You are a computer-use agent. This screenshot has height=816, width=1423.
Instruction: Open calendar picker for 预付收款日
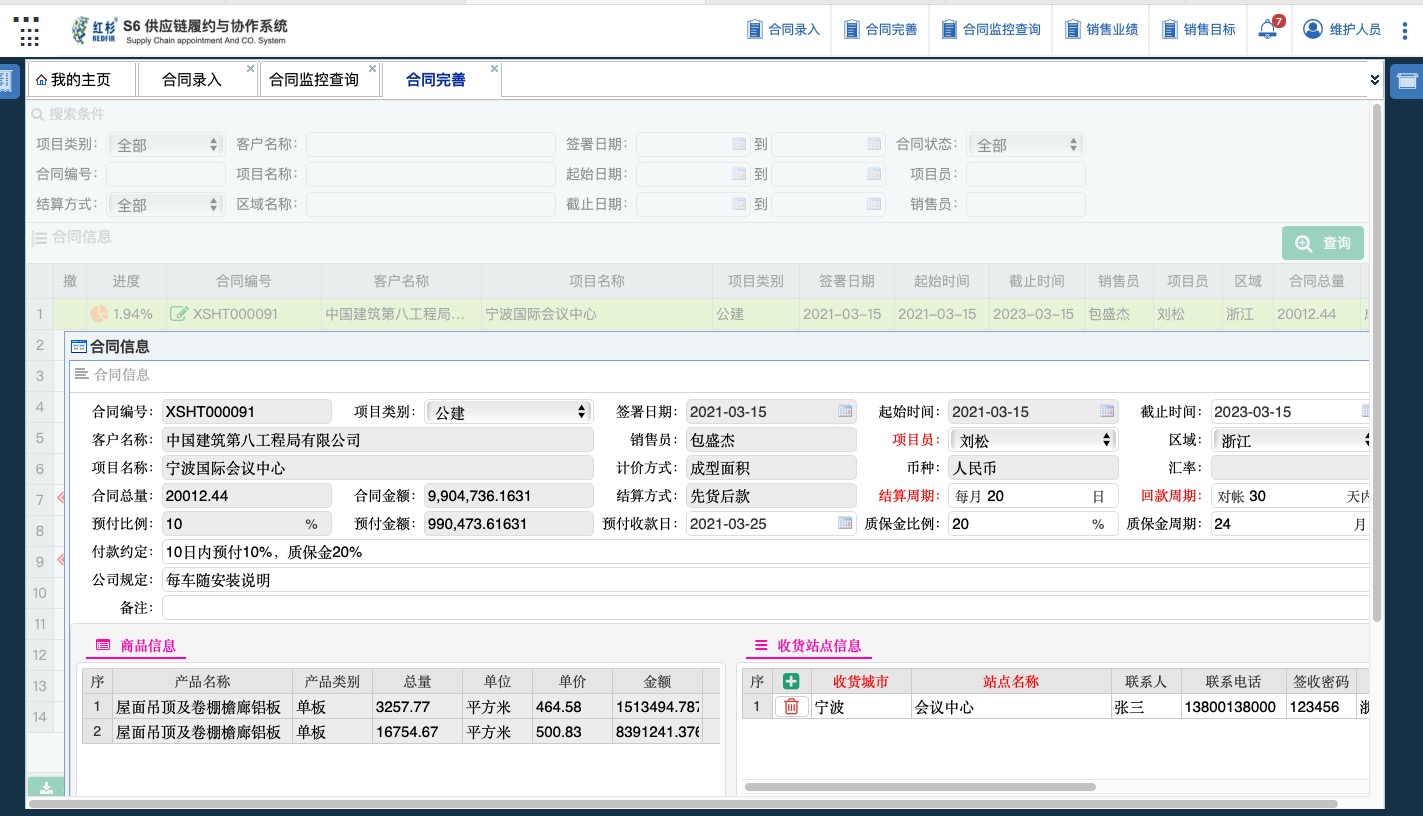pos(845,523)
